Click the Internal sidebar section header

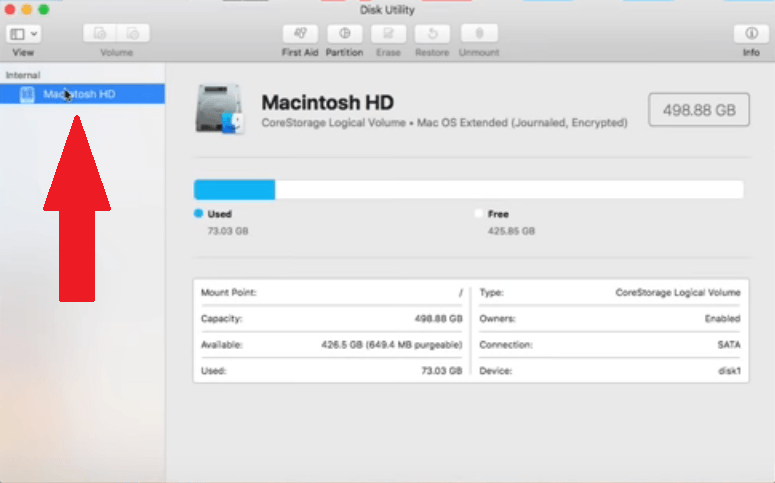pyautogui.click(x=23, y=75)
